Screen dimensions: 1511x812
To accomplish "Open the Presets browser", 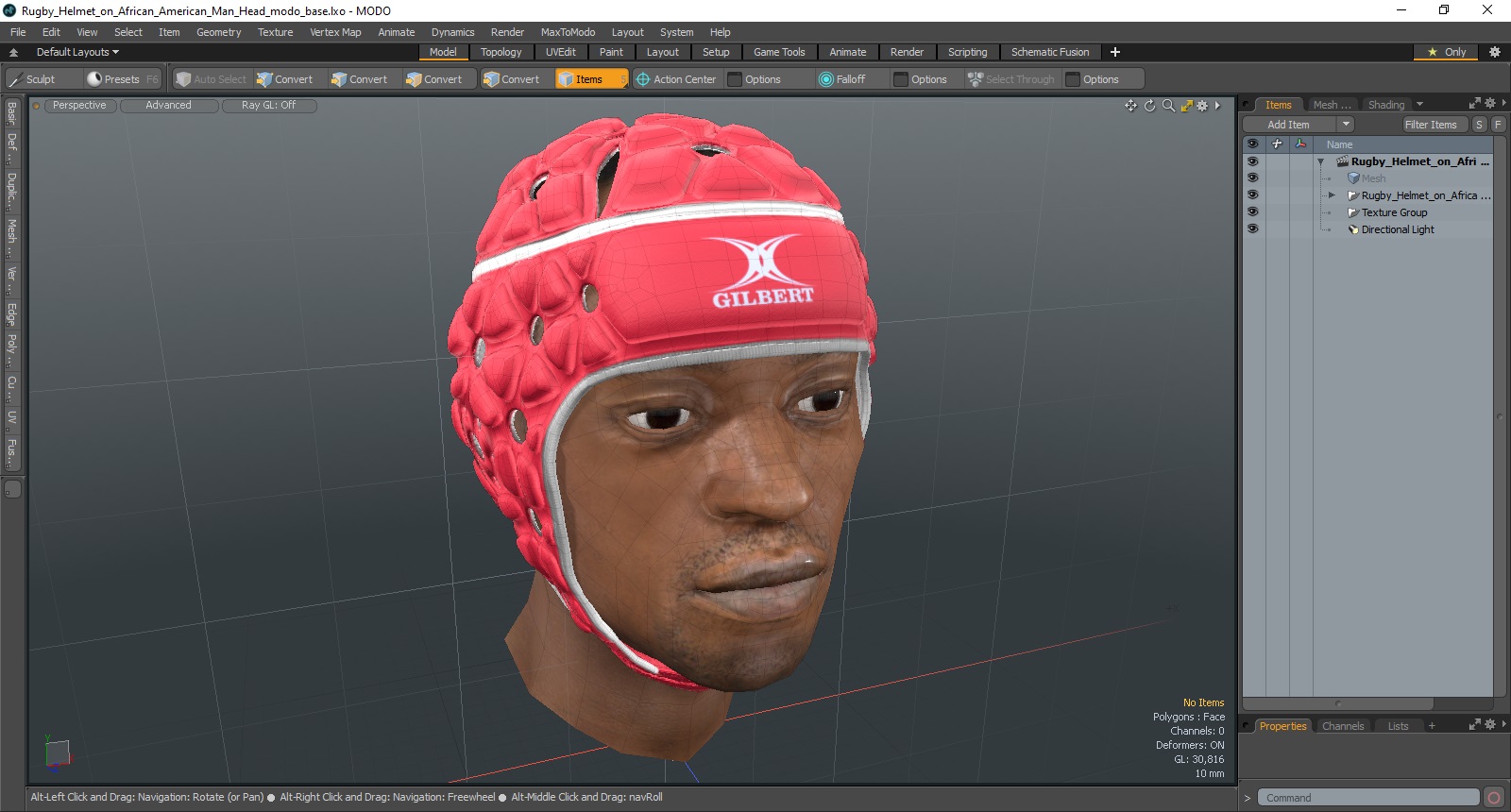I will (122, 79).
